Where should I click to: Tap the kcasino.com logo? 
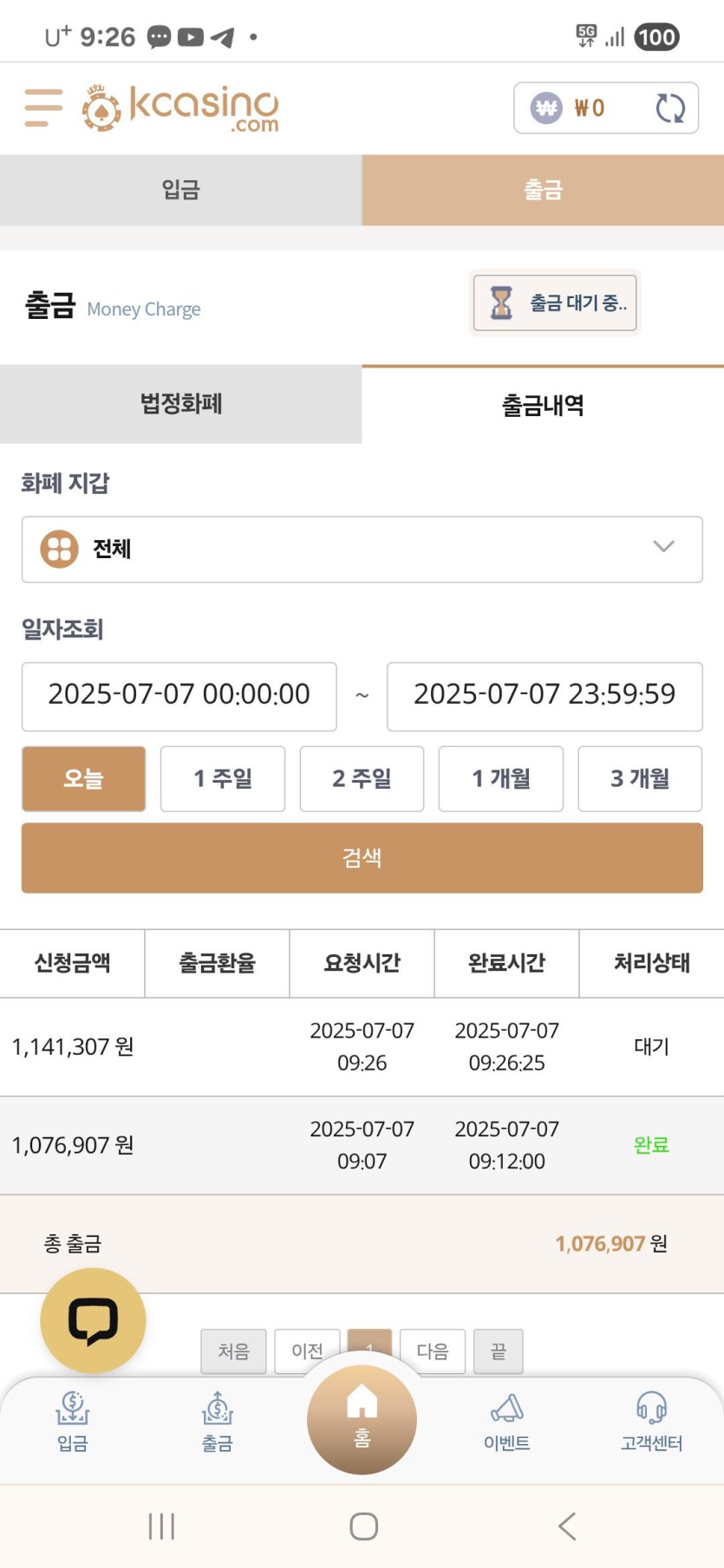pyautogui.click(x=180, y=108)
